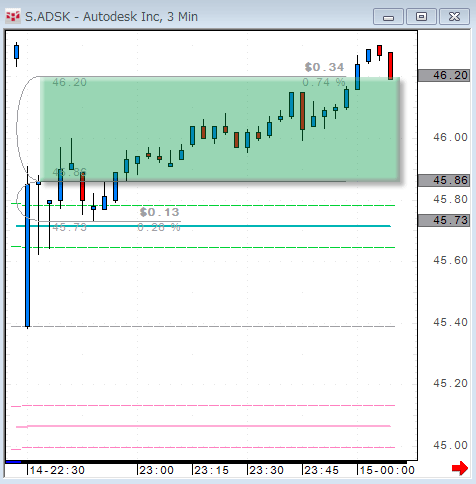The height and width of the screenshot is (484, 476).
Task: Click the 45.20 price axis label
Action: [450, 383]
